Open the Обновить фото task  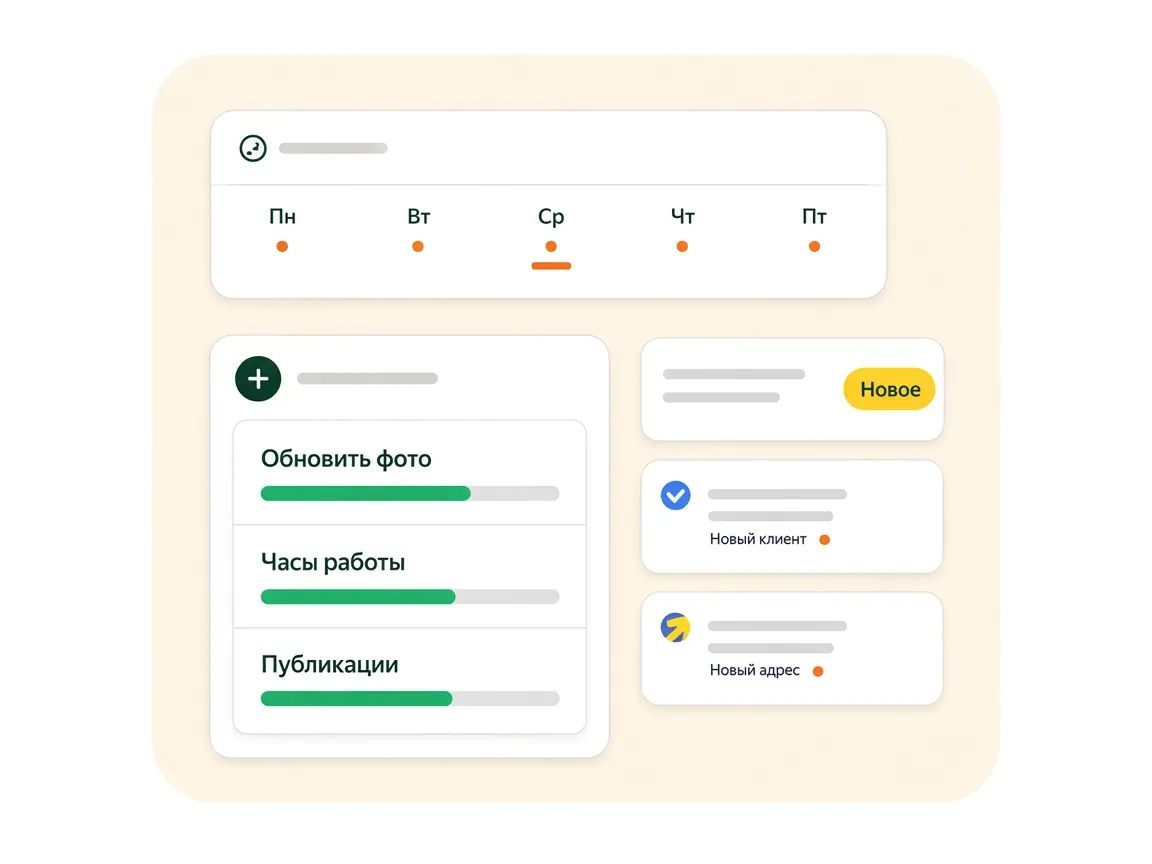tap(409, 472)
